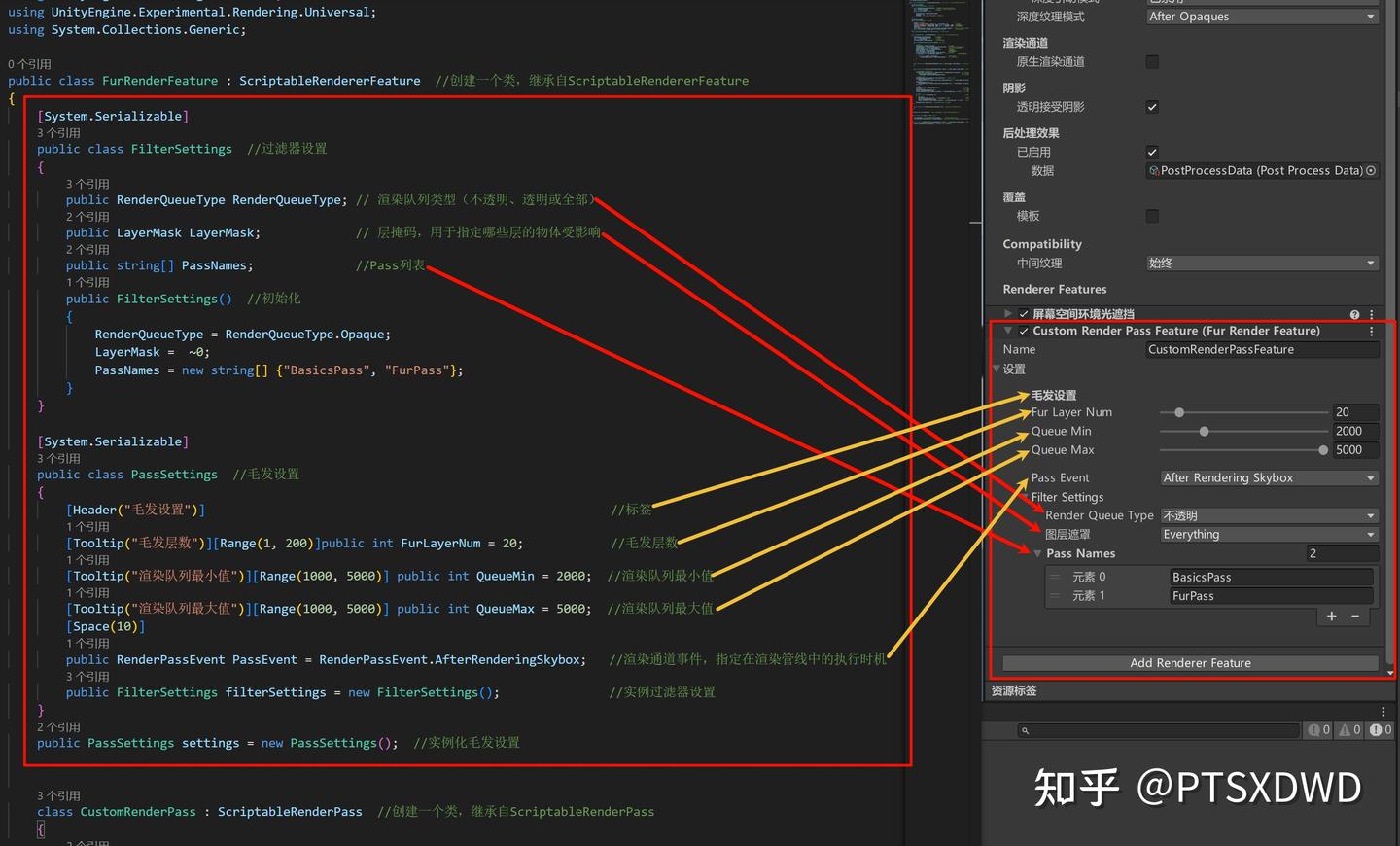Click the plus icon under Pass Names list

coord(1331,616)
